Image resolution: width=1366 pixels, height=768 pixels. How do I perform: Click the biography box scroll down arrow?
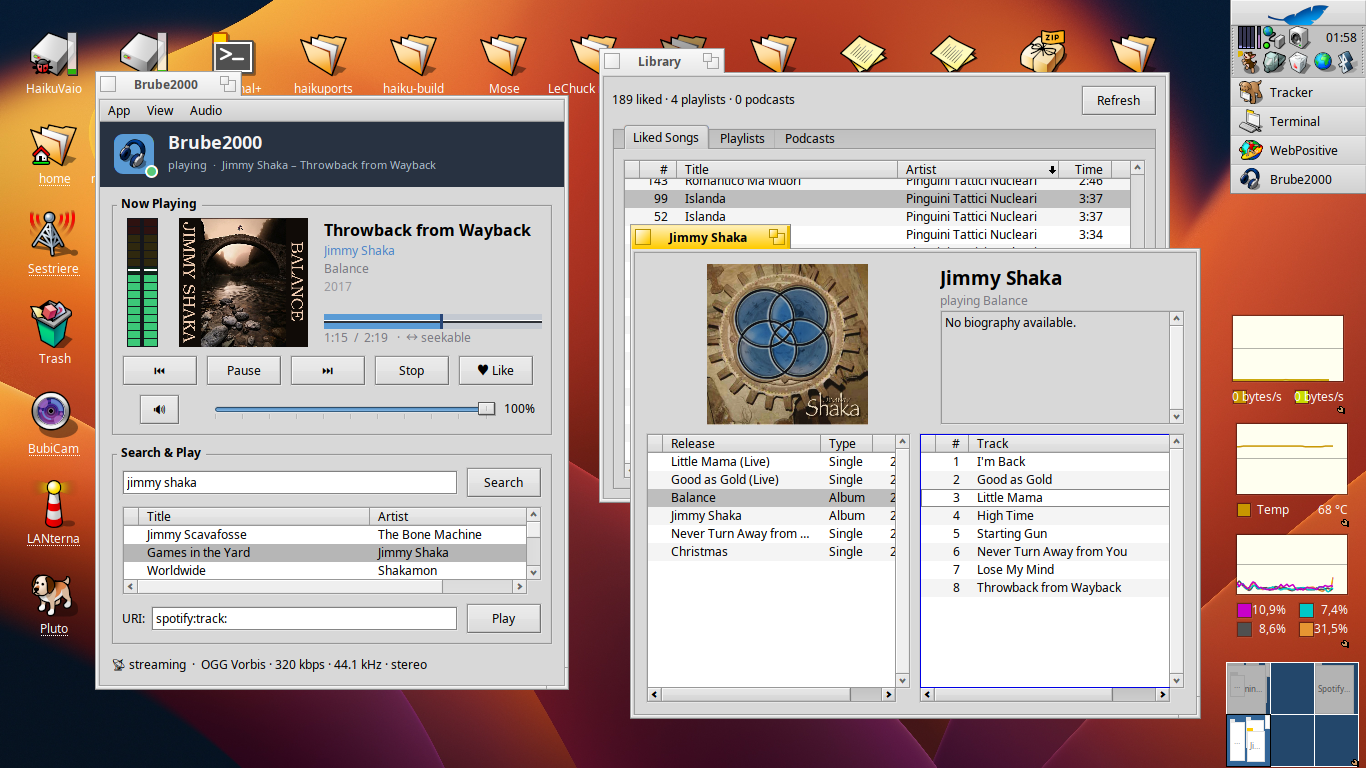coord(1177,417)
